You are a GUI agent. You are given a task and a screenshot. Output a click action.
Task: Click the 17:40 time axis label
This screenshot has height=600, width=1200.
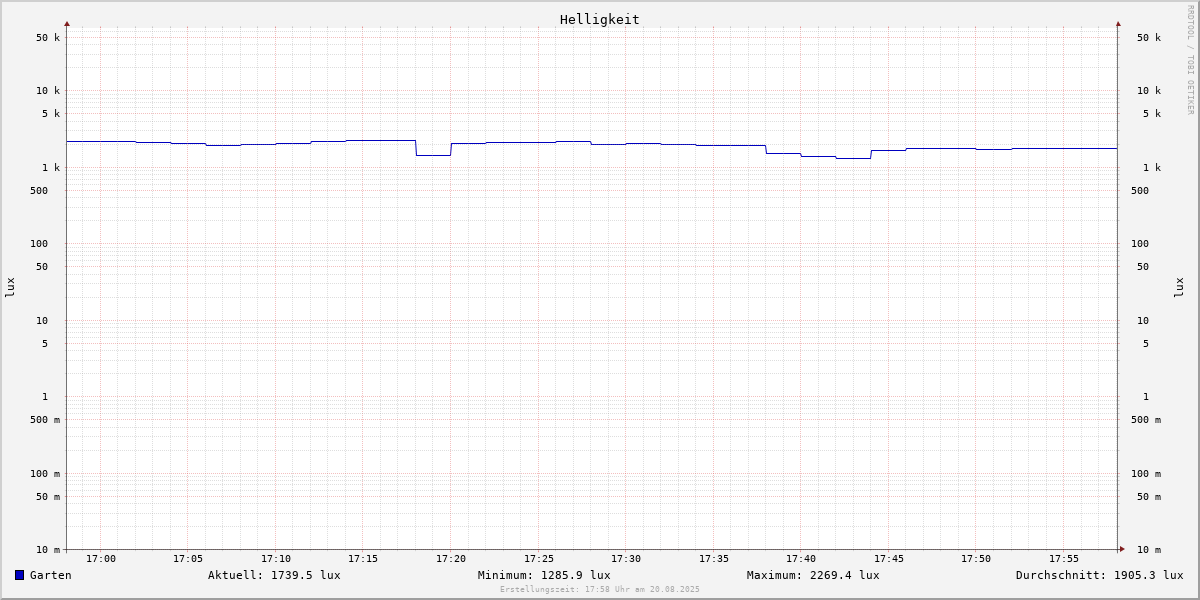point(801,559)
